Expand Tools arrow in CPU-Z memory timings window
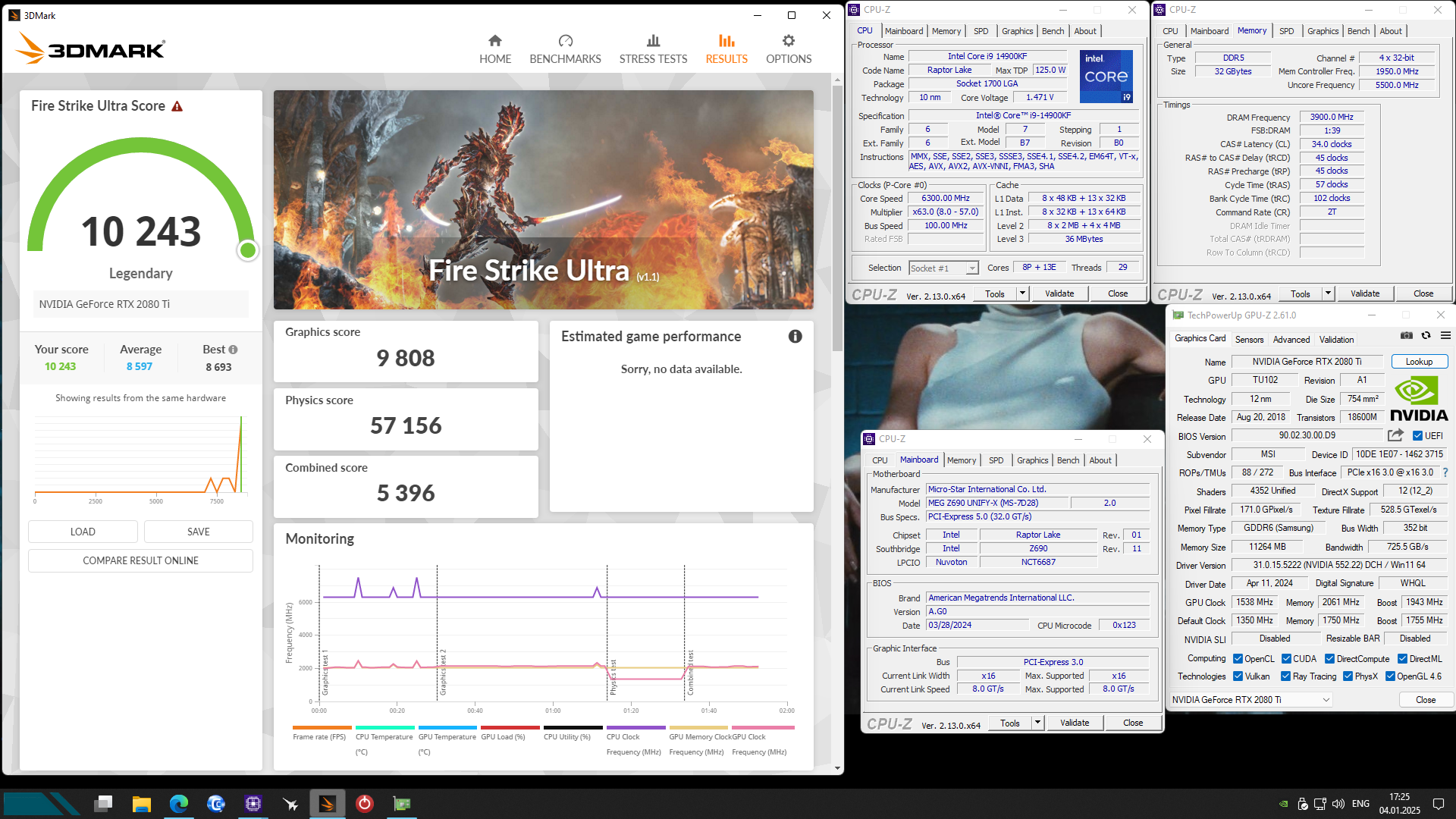Screen dimensions: 1456x819 coord(1328,293)
